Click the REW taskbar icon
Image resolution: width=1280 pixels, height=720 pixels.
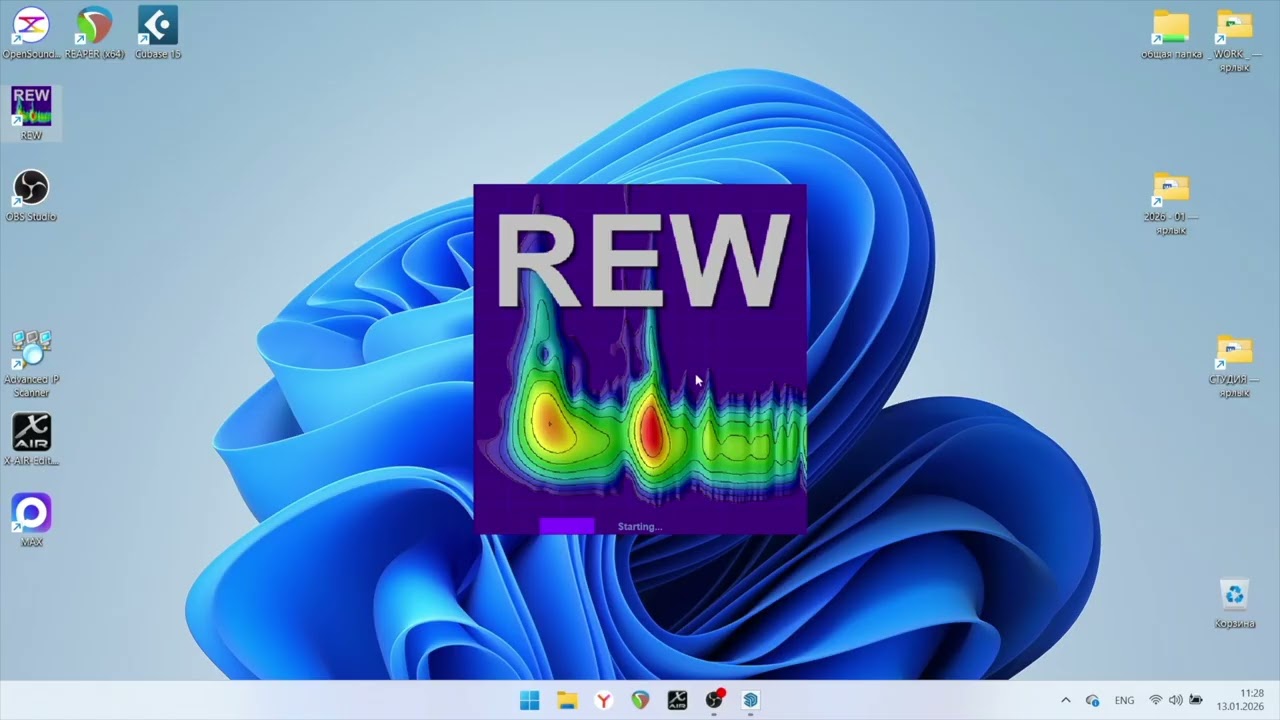(751, 700)
